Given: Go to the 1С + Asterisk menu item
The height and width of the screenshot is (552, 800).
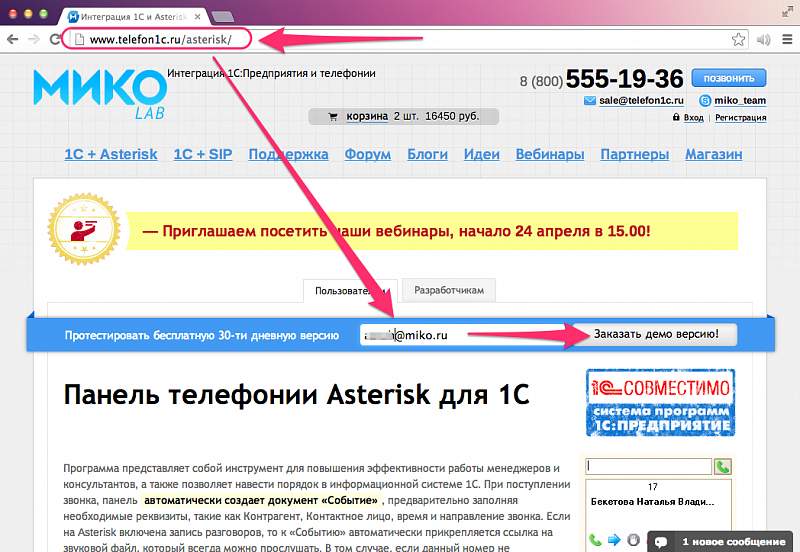Looking at the screenshot, I should point(111,154).
